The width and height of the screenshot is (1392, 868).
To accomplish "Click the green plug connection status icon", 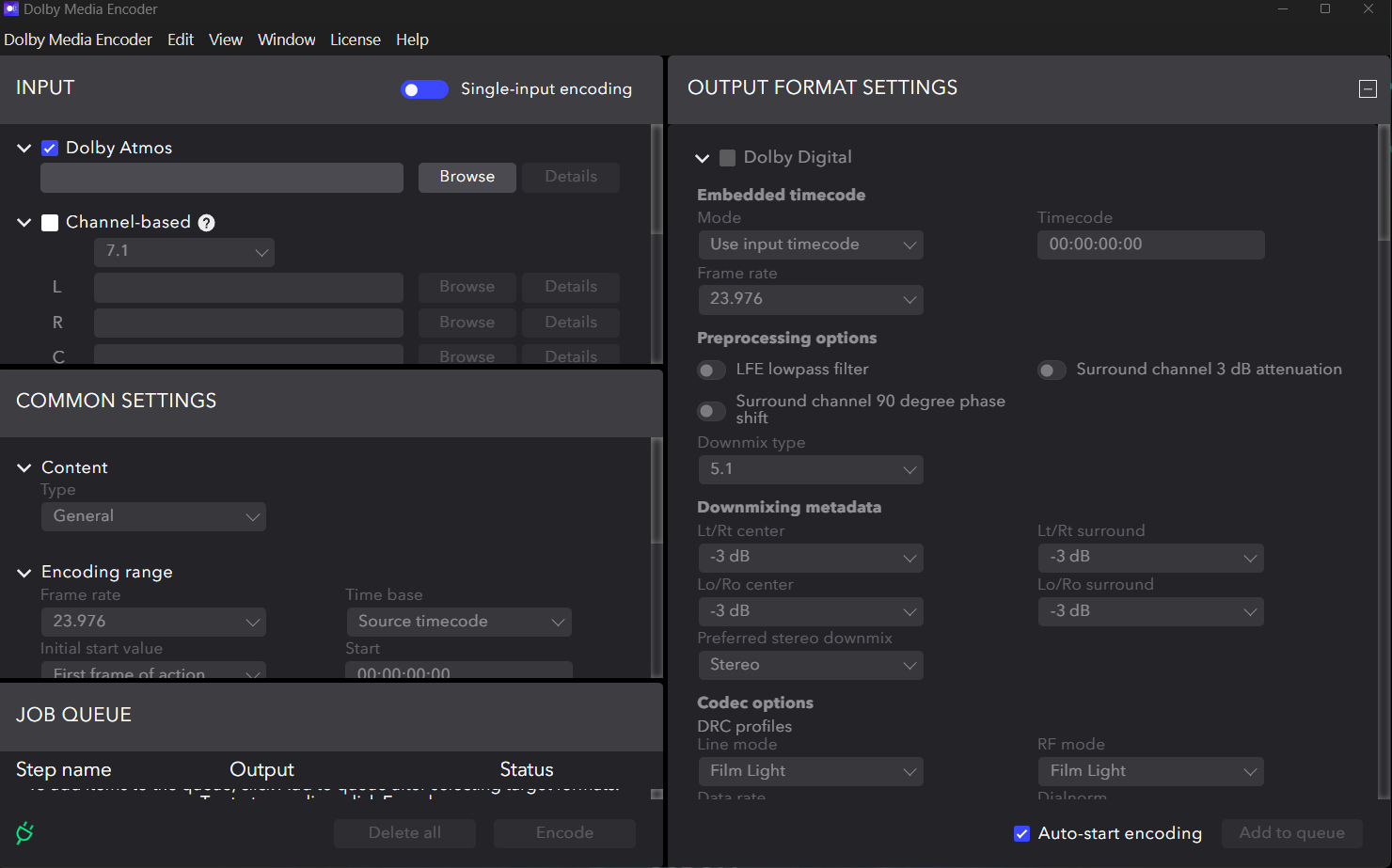I will (x=25, y=832).
